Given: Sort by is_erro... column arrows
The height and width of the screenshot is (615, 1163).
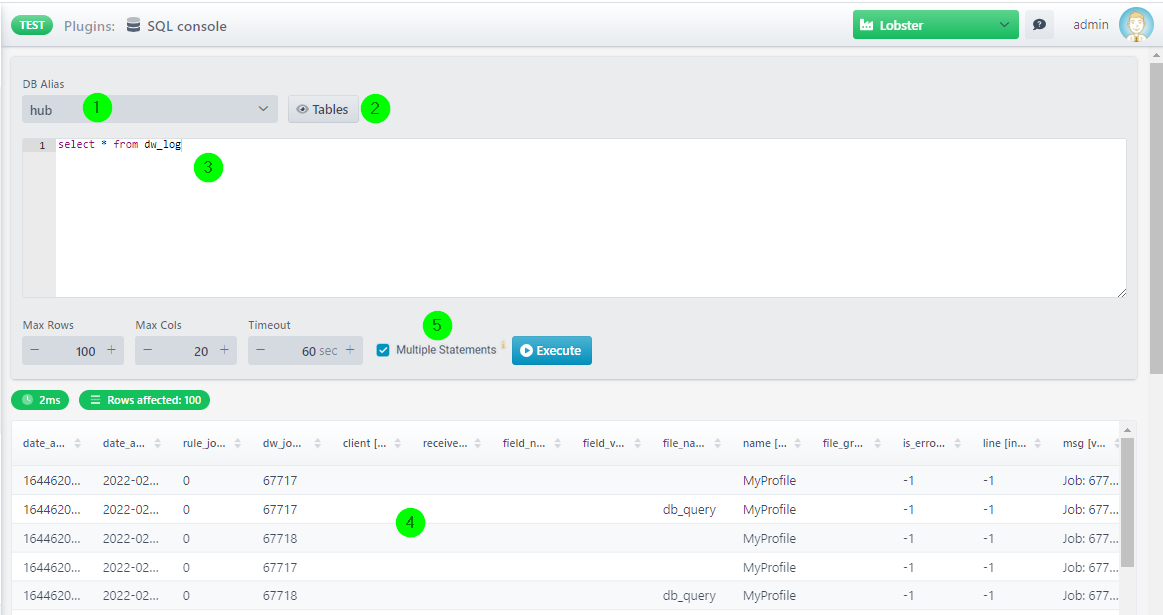Looking at the screenshot, I should 958,444.
